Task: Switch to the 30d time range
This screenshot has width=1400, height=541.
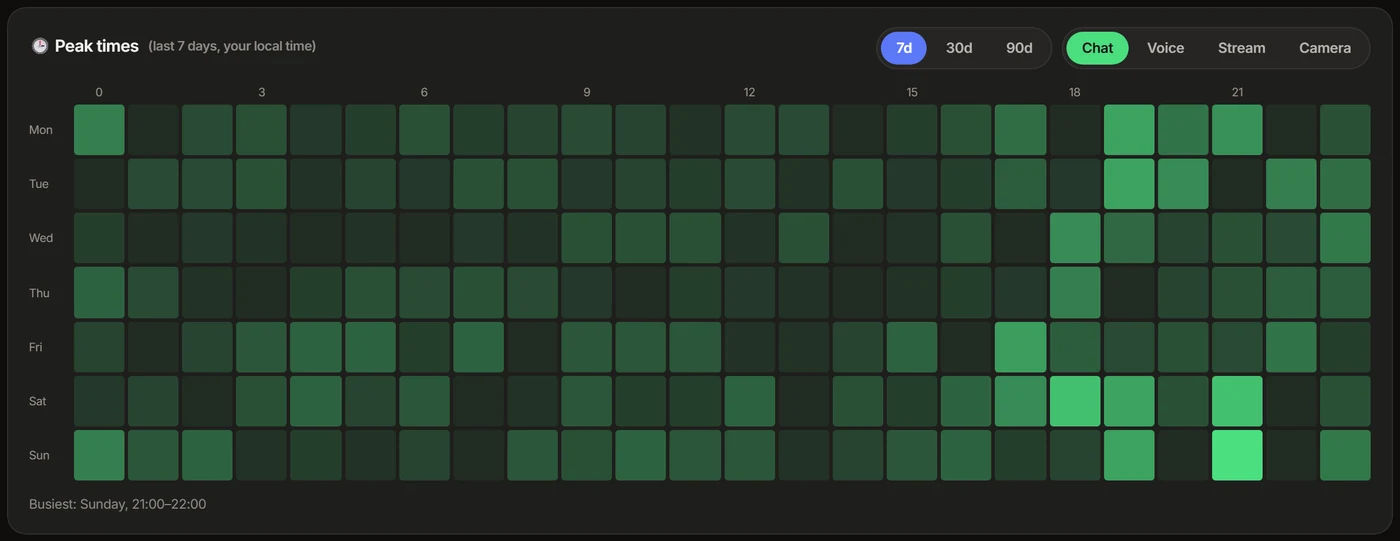Action: pyautogui.click(x=959, y=48)
